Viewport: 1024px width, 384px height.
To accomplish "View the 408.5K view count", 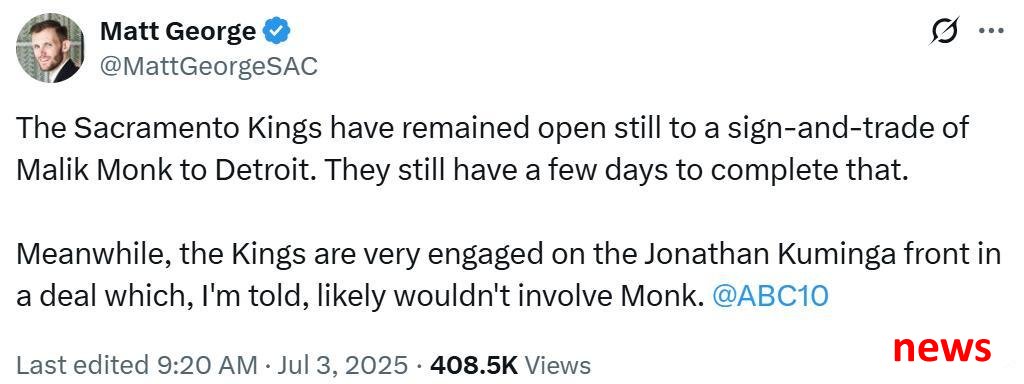I will click(x=474, y=364).
